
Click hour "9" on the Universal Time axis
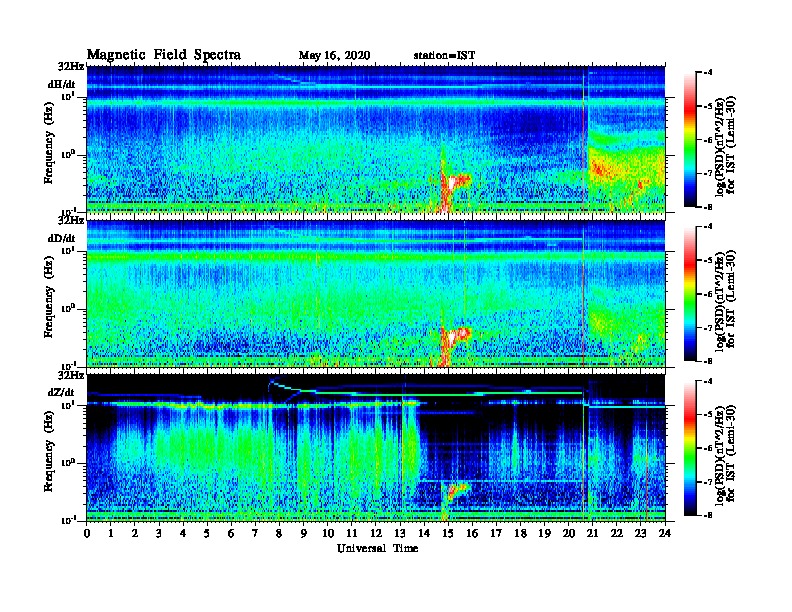pyautogui.click(x=304, y=534)
